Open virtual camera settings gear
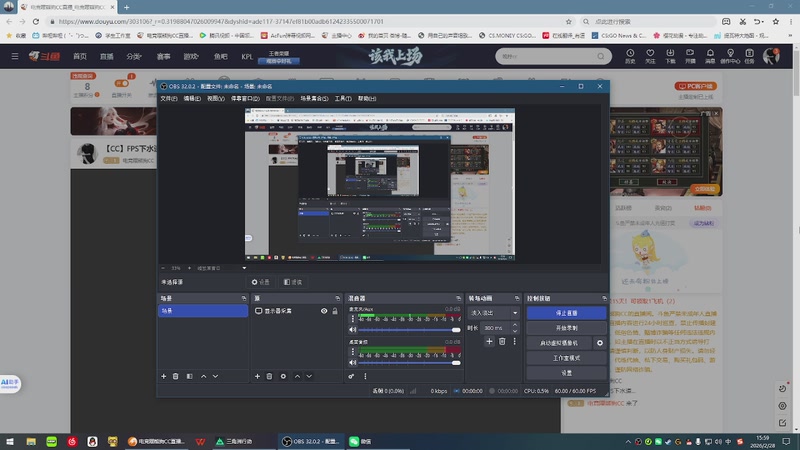This screenshot has height=450, width=800. 600,343
